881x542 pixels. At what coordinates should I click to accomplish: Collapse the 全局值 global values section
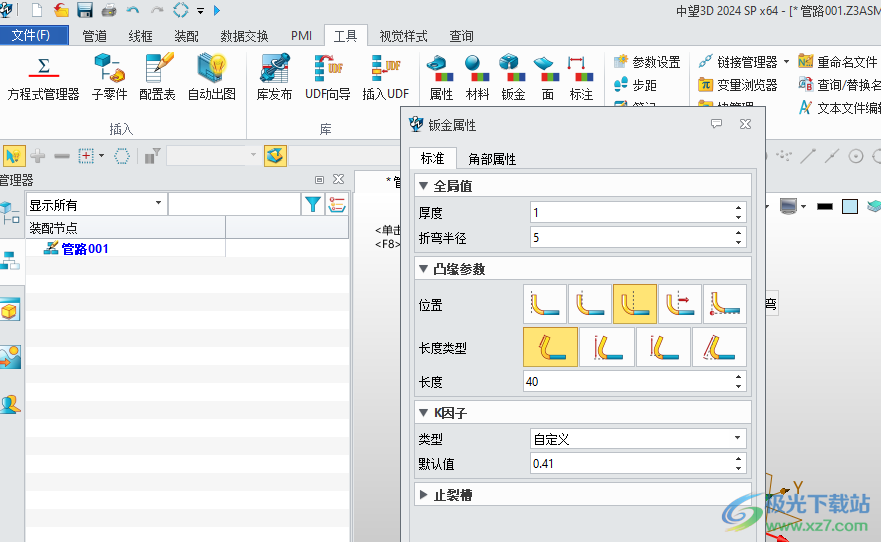click(424, 186)
